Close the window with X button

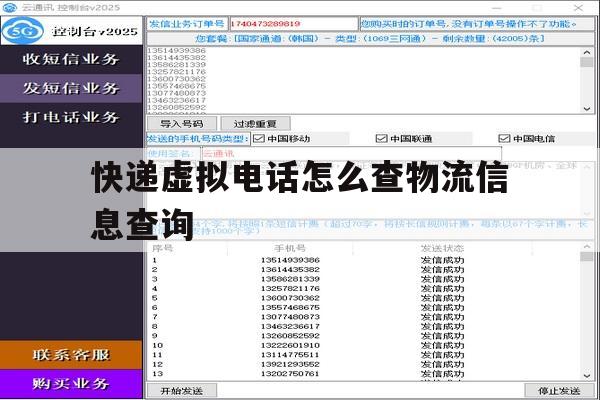point(578,7)
